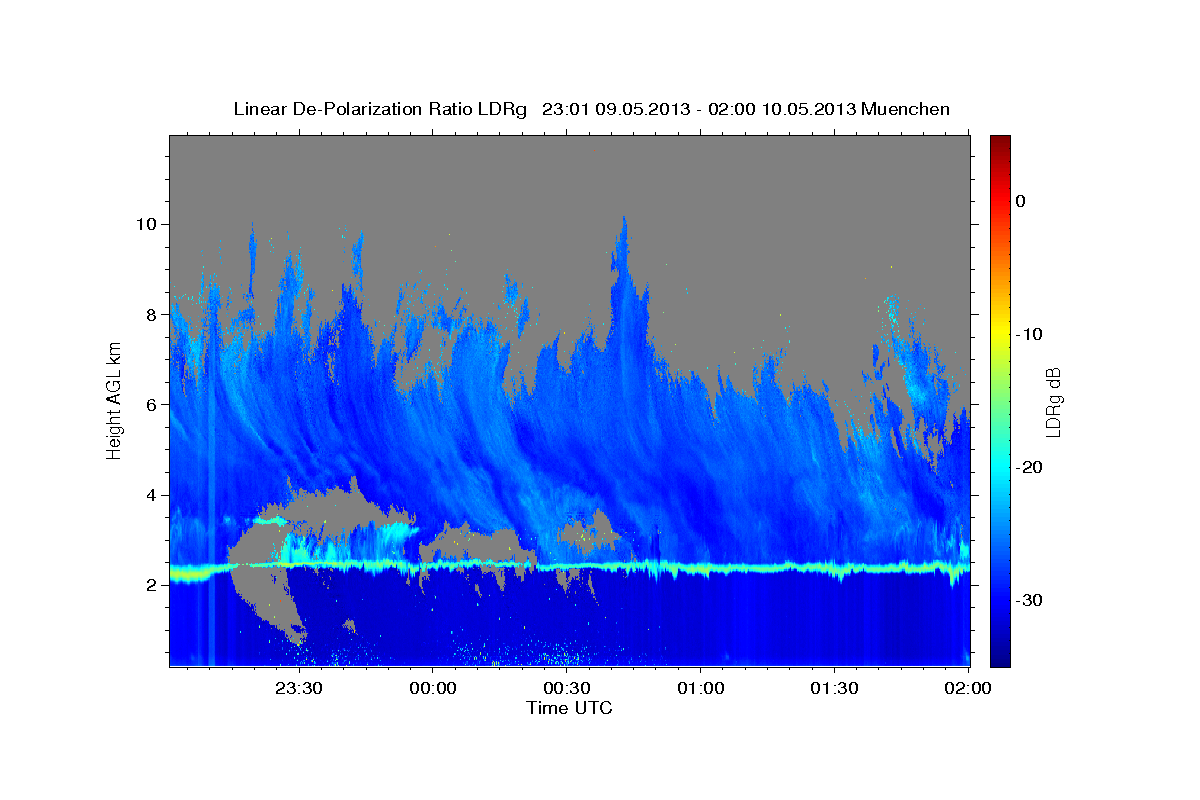Pick the dark red top of colorbar
The image size is (1200, 800).
click(999, 142)
